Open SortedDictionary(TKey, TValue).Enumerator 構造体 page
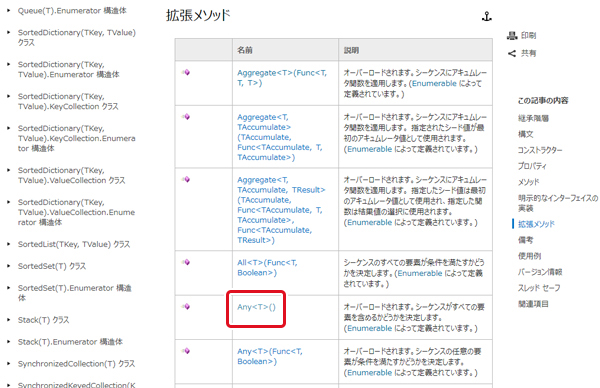The width and height of the screenshot is (600, 388). tap(68, 69)
